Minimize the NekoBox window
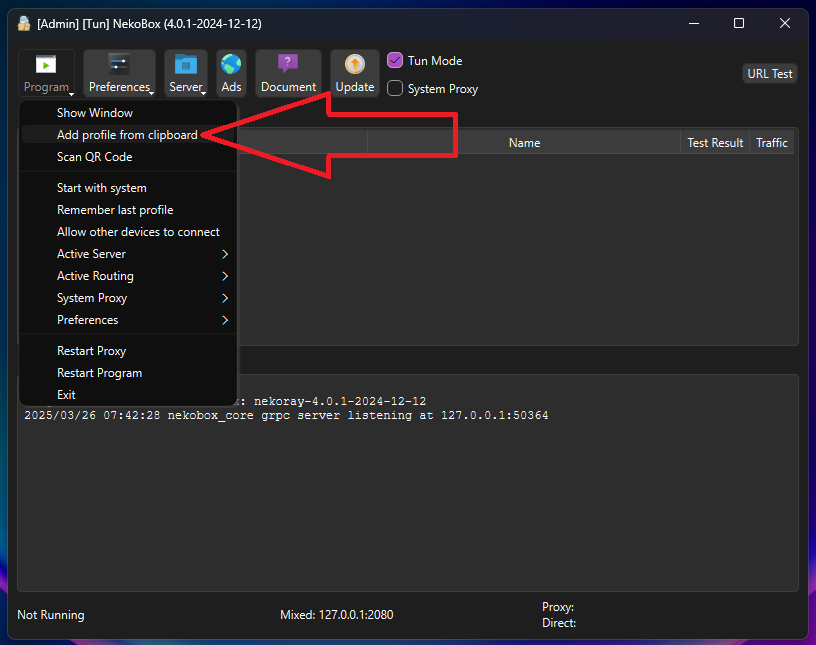Screen dimensions: 816x645 694,23
